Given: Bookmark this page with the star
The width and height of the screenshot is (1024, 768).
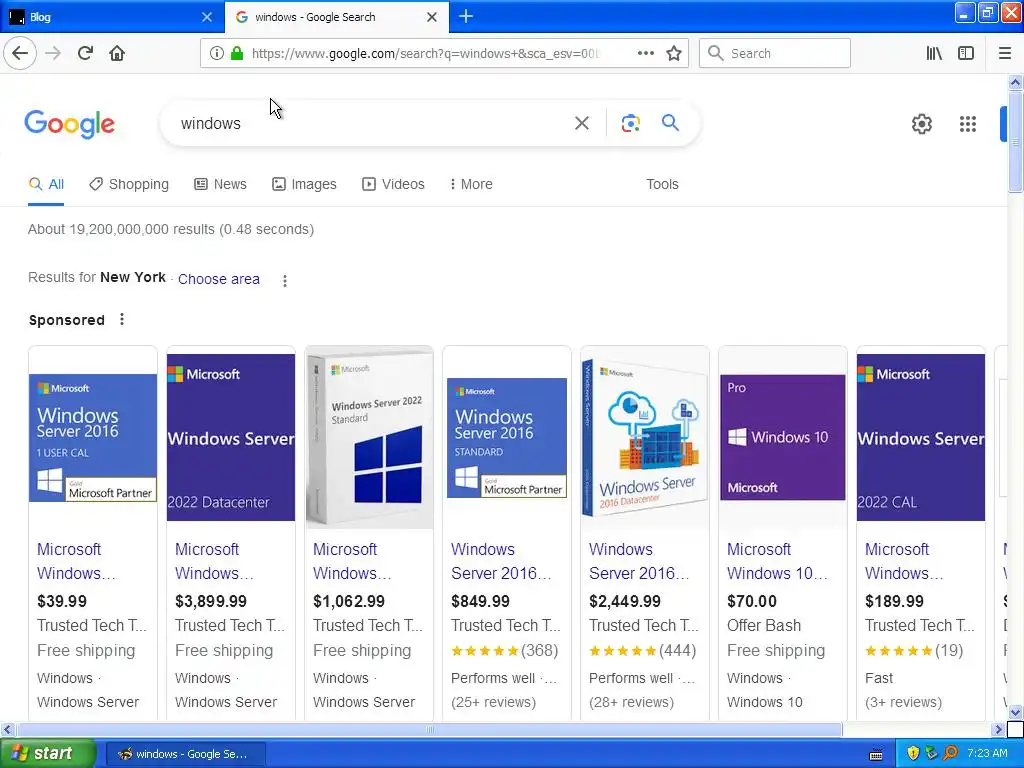Looking at the screenshot, I should [x=674, y=54].
